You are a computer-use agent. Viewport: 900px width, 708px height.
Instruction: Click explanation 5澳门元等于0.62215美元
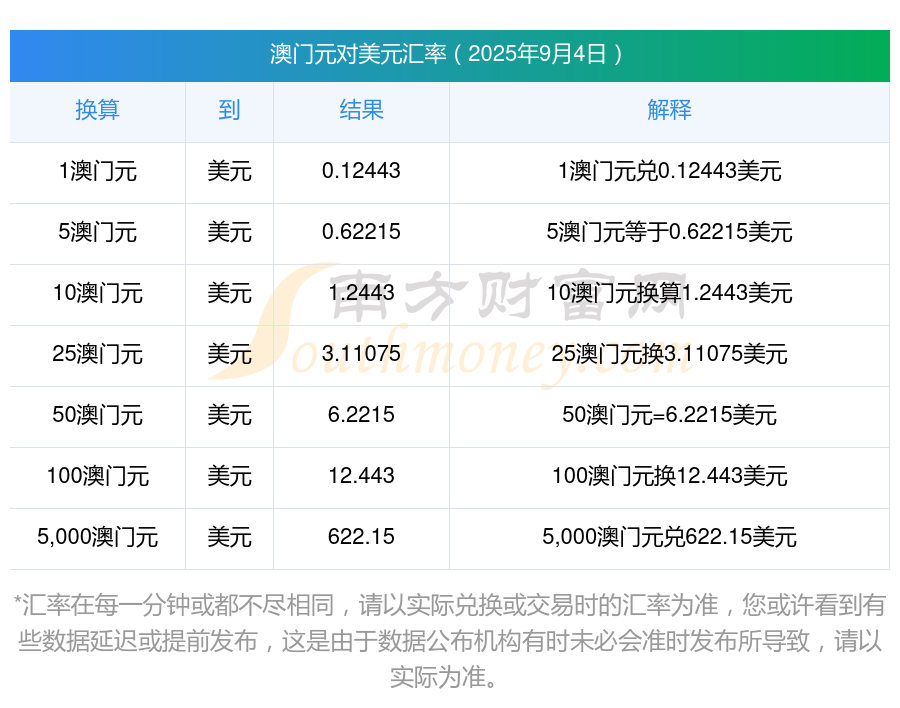click(x=669, y=232)
